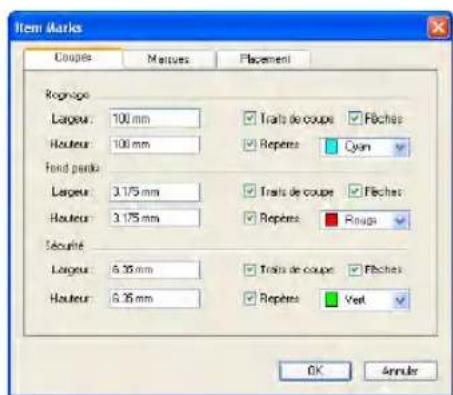Toggle Fond perdu Traits de coupe checkbox
453x395 pixels.
click(250, 191)
